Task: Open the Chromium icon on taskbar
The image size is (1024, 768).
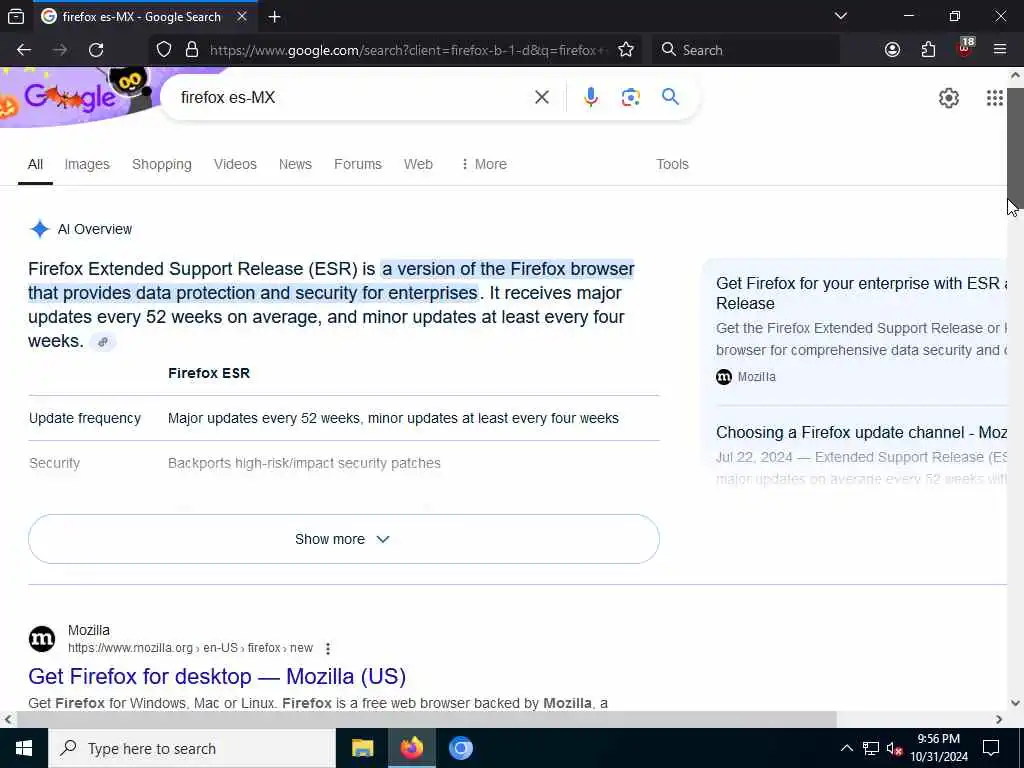Action: 460,748
